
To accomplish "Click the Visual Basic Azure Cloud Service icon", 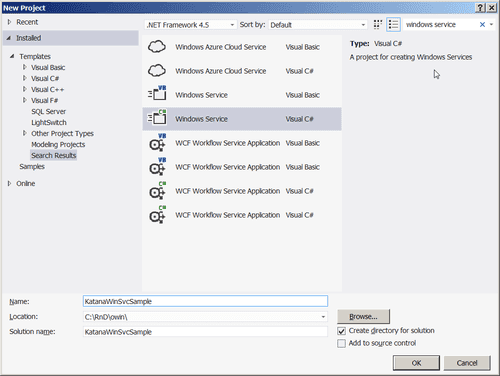I will [157, 47].
